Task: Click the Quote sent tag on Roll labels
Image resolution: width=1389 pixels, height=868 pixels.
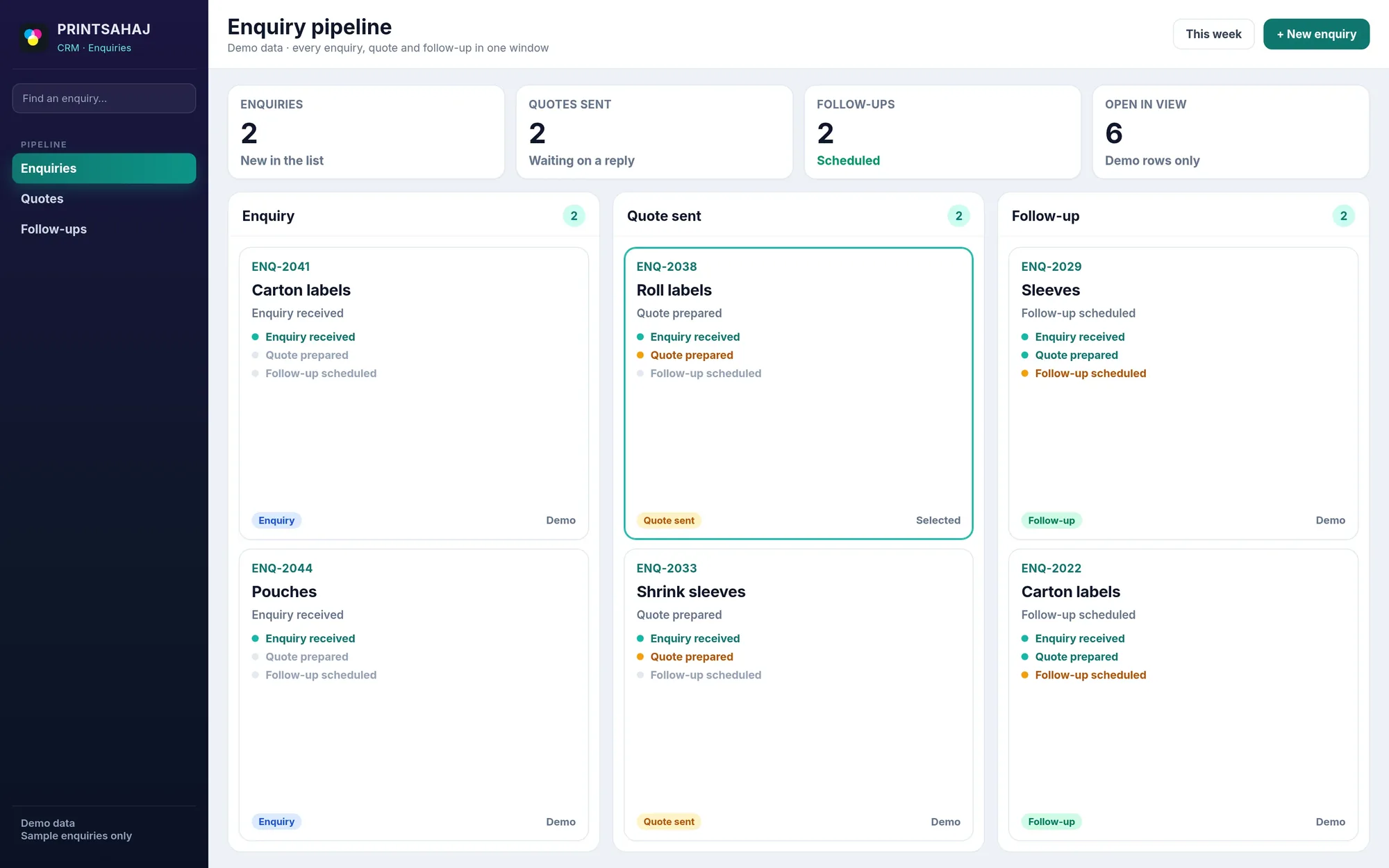Action: tap(669, 520)
